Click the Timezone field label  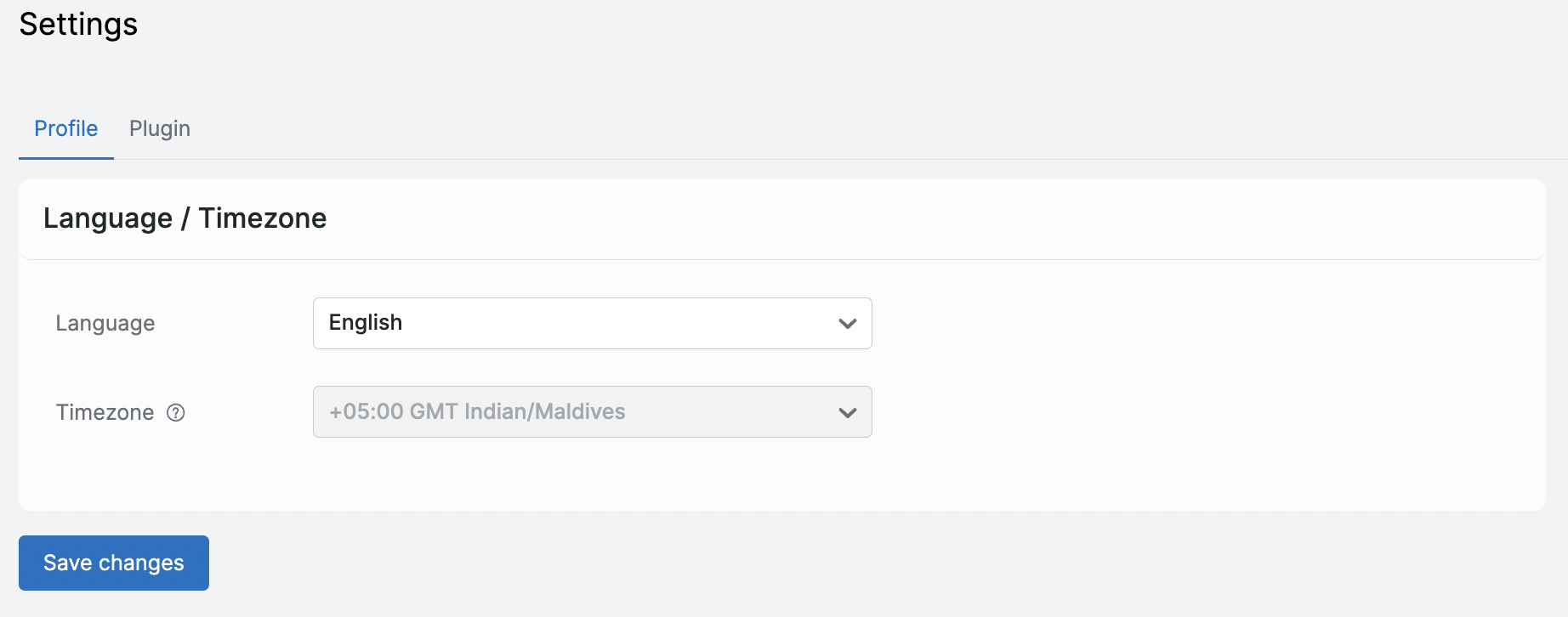click(x=105, y=413)
